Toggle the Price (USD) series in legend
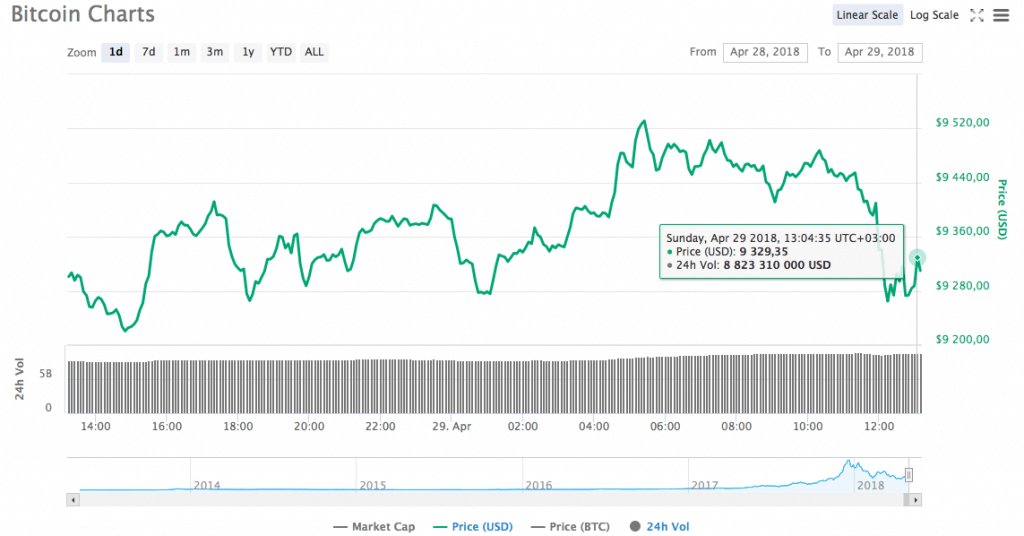This screenshot has width=1024, height=536. click(473, 526)
